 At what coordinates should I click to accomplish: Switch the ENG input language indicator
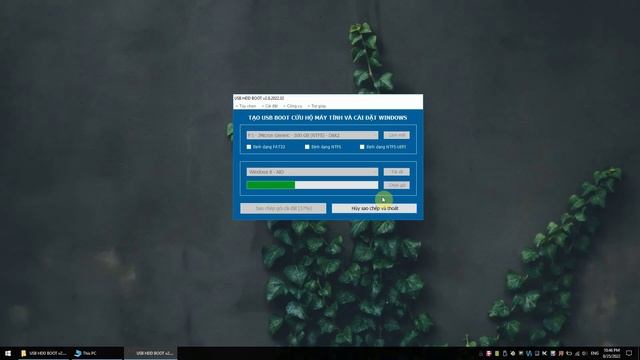[x=595, y=353]
